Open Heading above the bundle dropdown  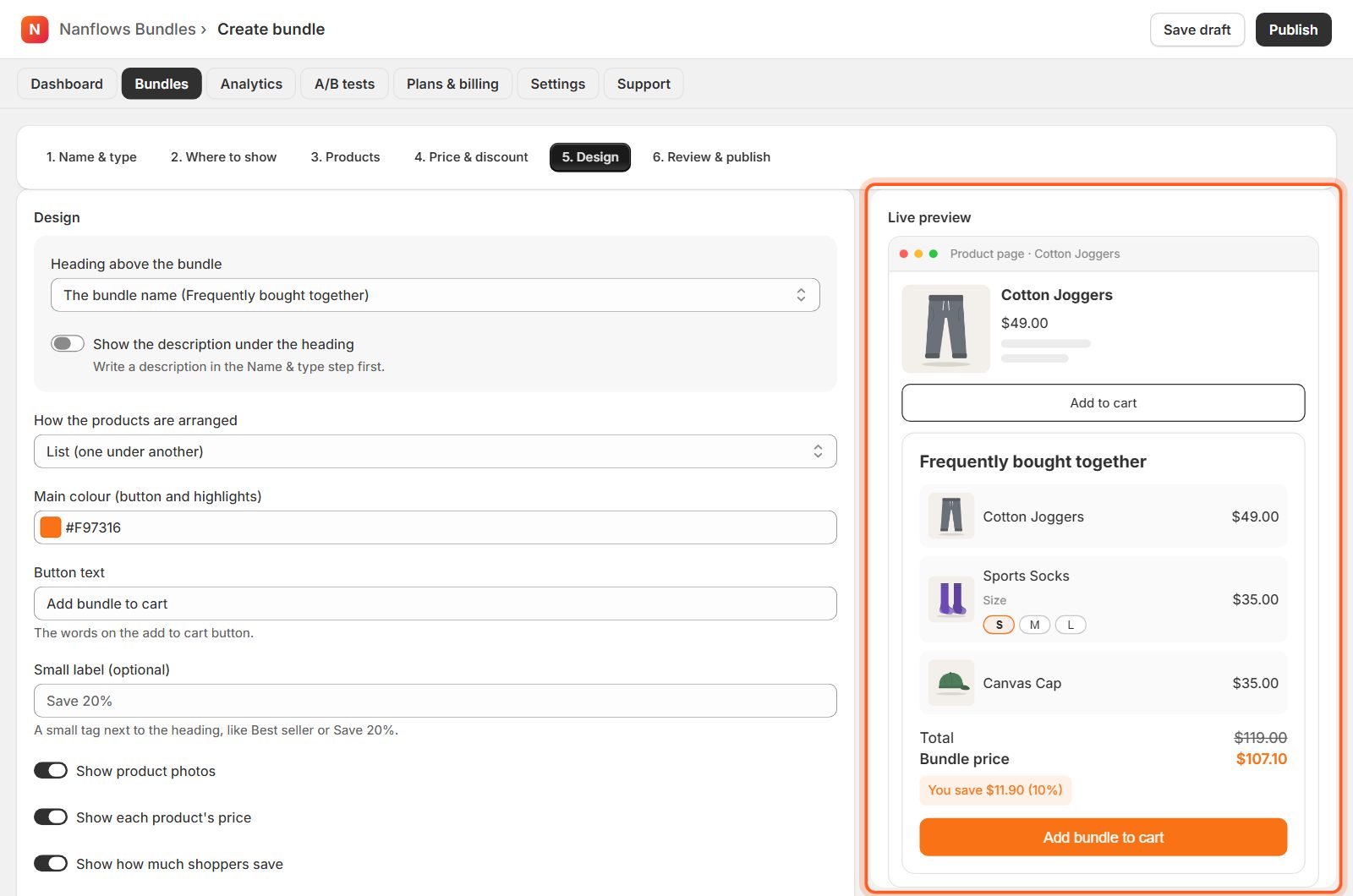pyautogui.click(x=435, y=295)
